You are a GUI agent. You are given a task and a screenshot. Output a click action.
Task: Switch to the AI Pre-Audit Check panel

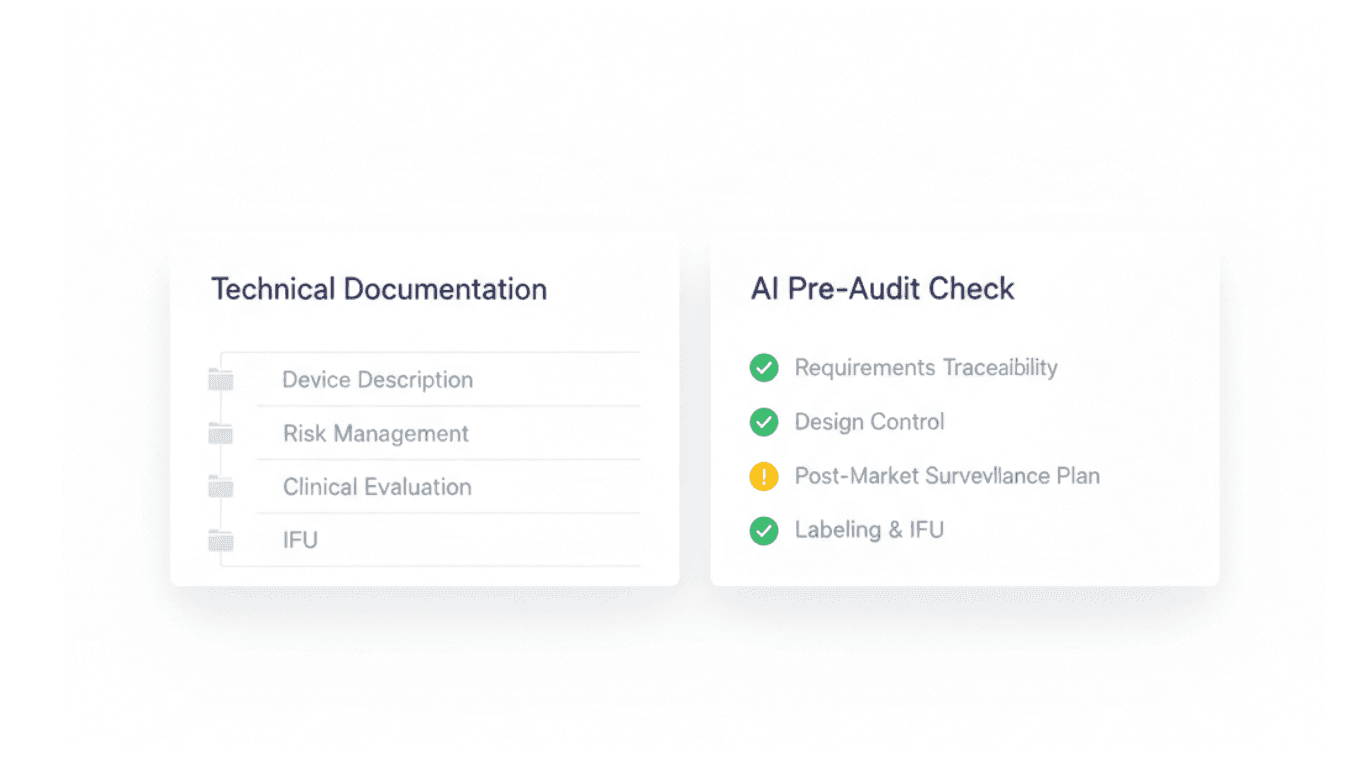point(883,289)
